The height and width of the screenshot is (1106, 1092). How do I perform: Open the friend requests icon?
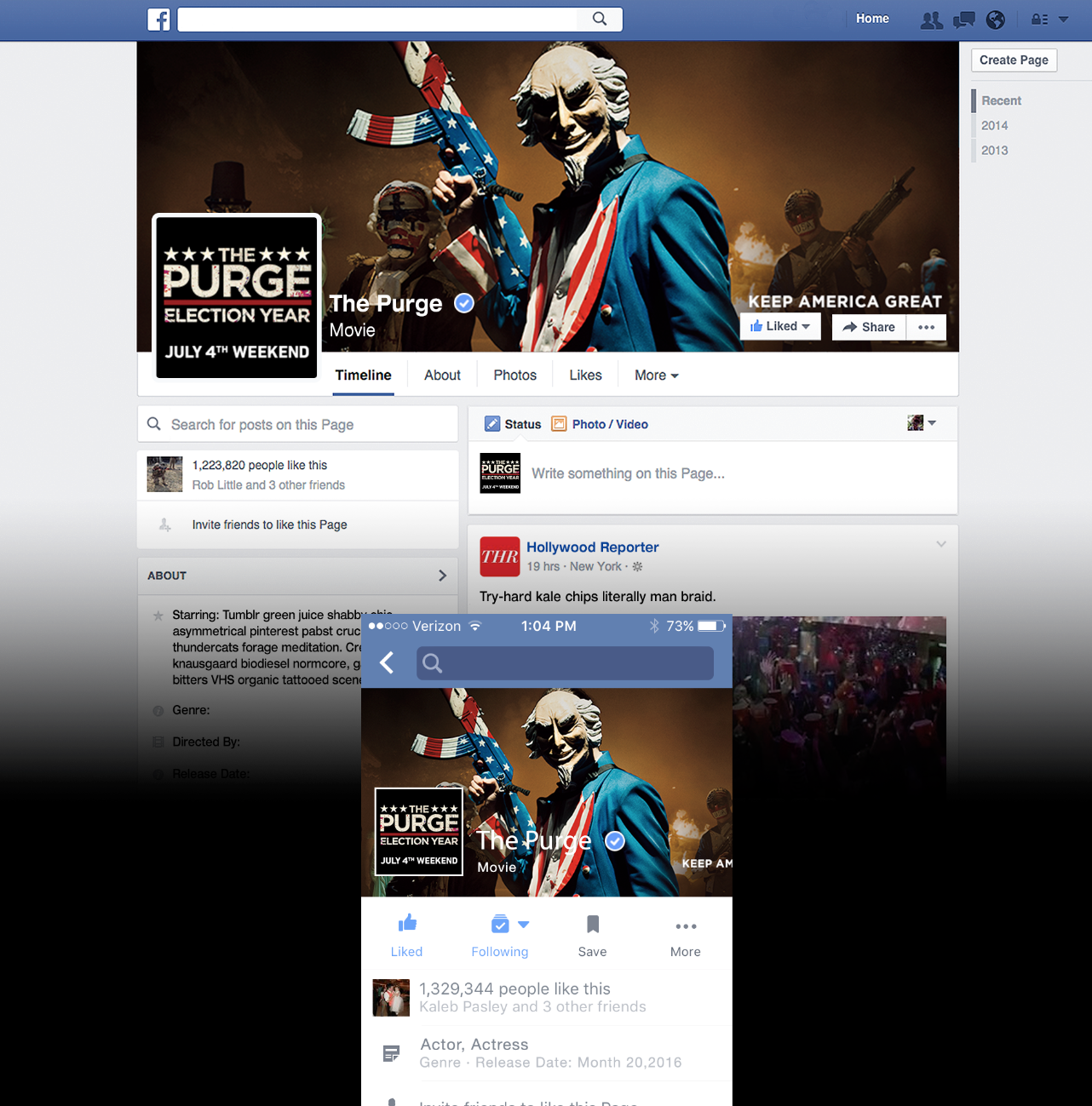(931, 20)
